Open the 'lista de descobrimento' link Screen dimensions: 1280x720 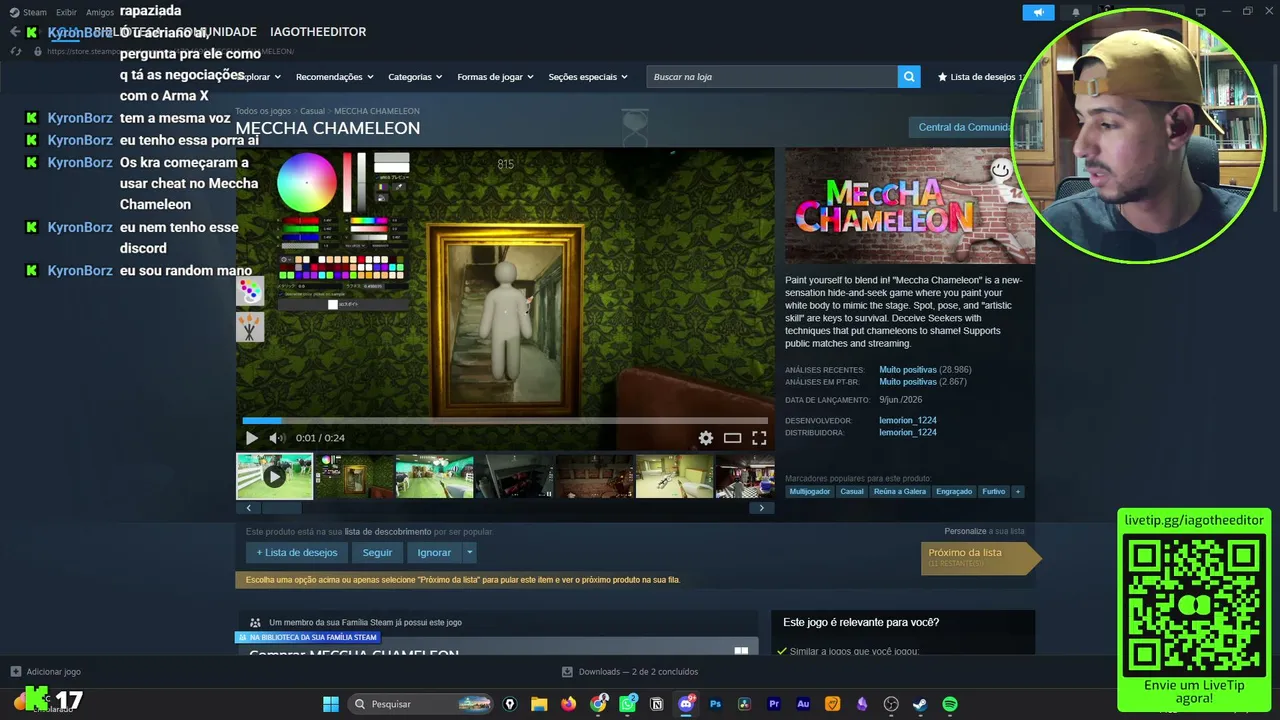[388, 532]
